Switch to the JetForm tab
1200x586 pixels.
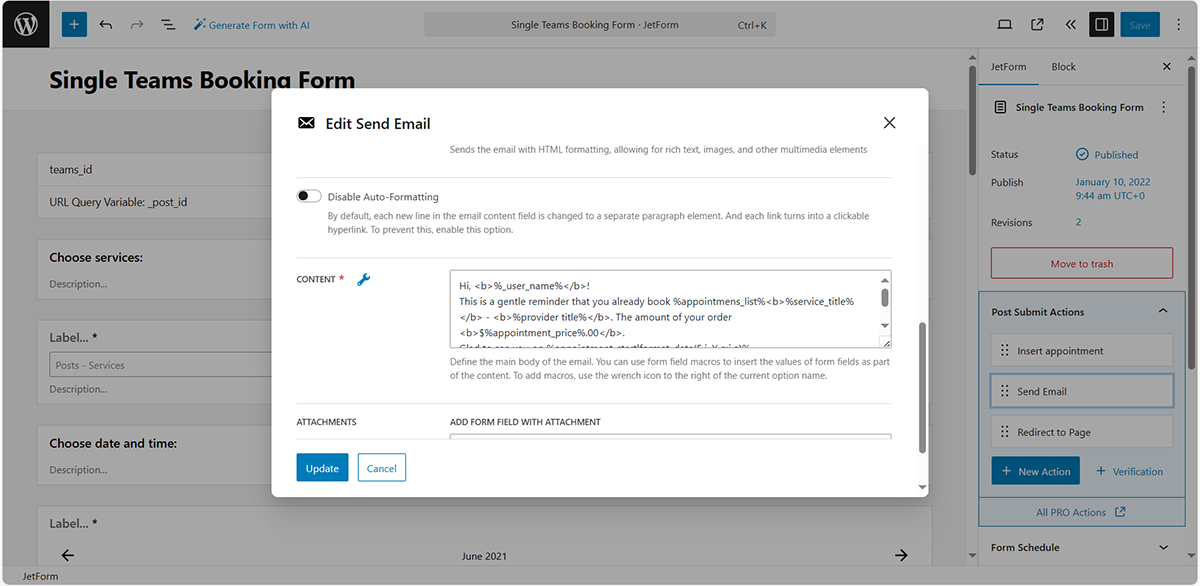[1008, 67]
